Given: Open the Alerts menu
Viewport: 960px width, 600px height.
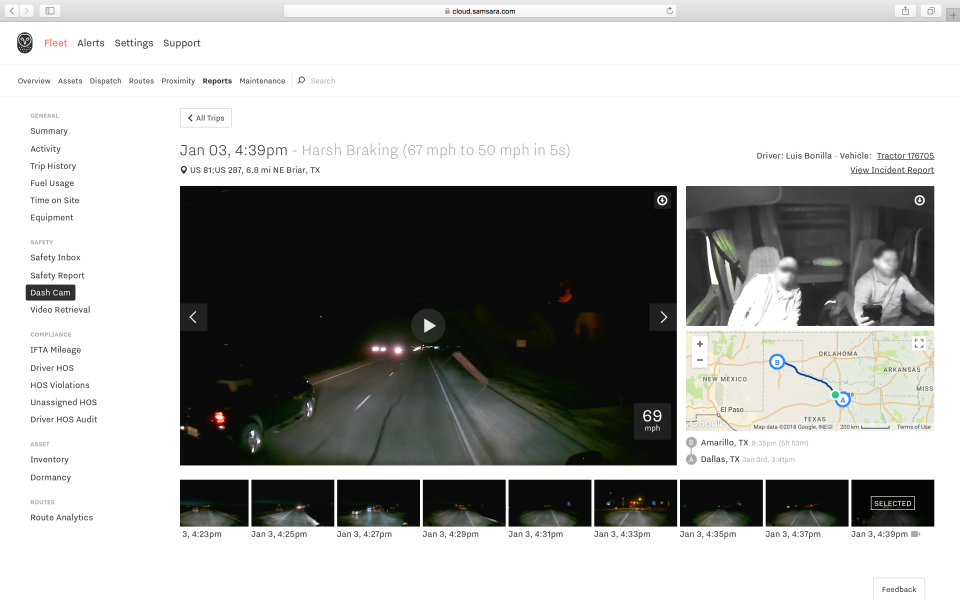Looking at the screenshot, I should pyautogui.click(x=90, y=43).
